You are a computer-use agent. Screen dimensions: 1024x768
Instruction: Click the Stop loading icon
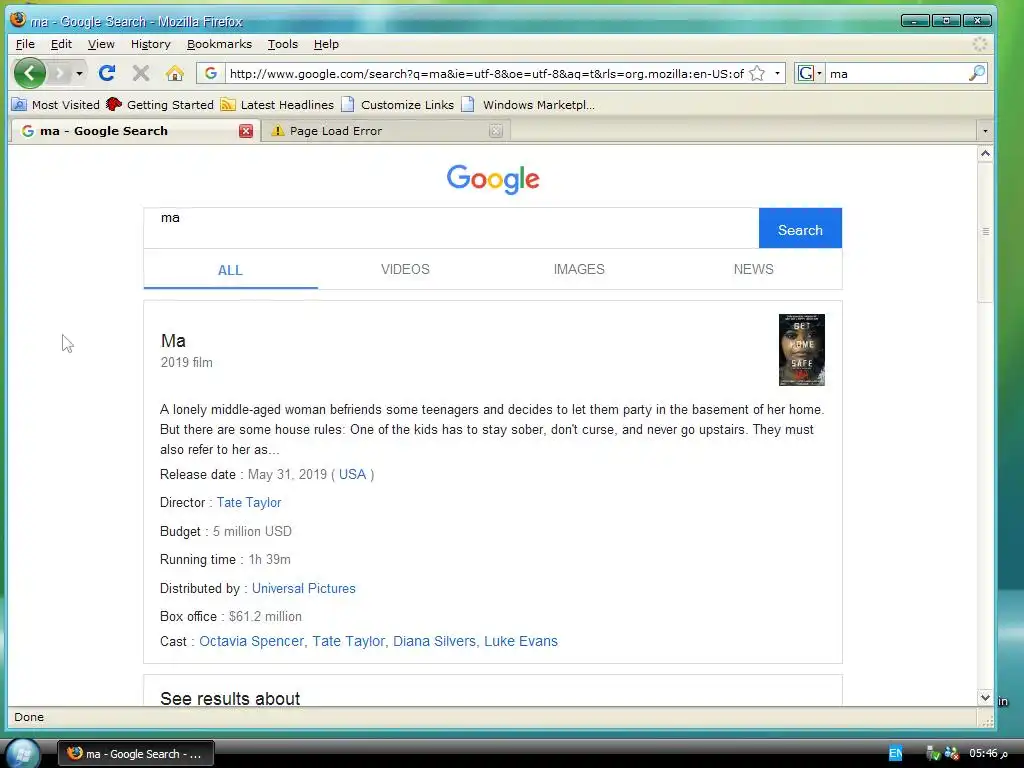click(x=140, y=73)
